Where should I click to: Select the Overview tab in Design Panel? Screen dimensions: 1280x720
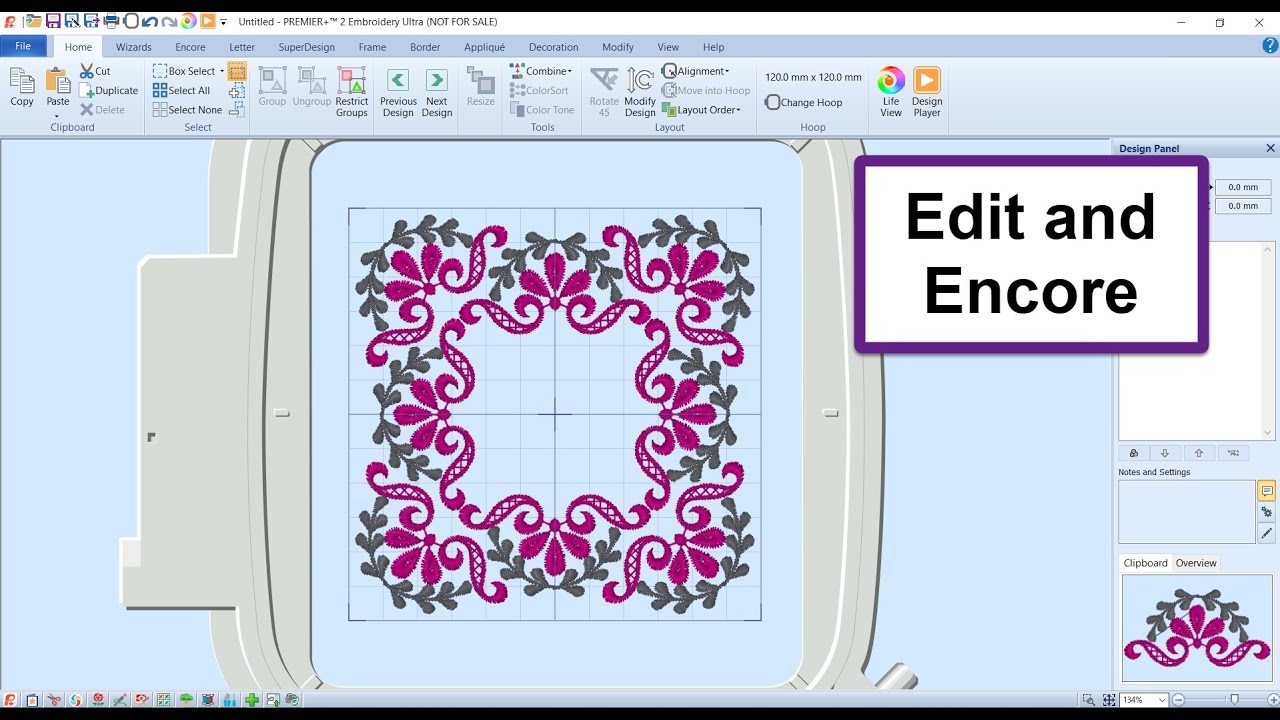[x=1196, y=563]
